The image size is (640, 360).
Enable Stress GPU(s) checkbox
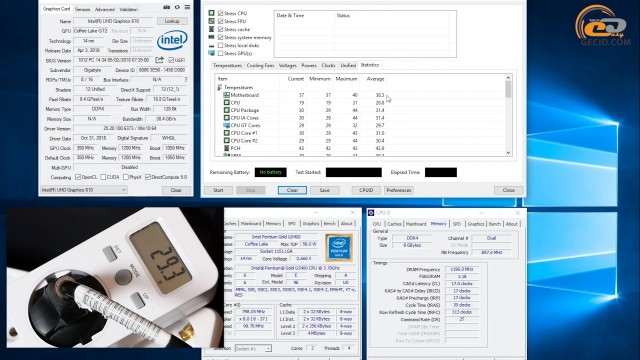click(220, 53)
